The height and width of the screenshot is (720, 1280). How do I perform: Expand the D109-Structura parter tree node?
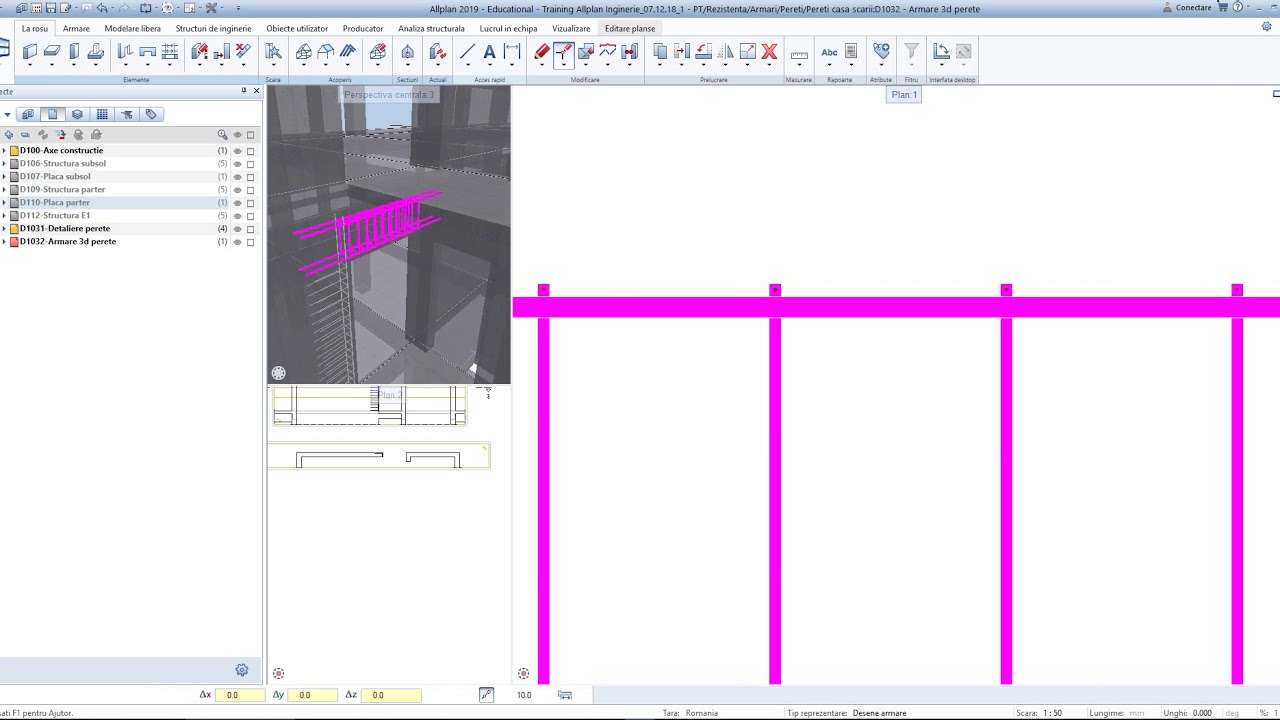tap(4, 190)
